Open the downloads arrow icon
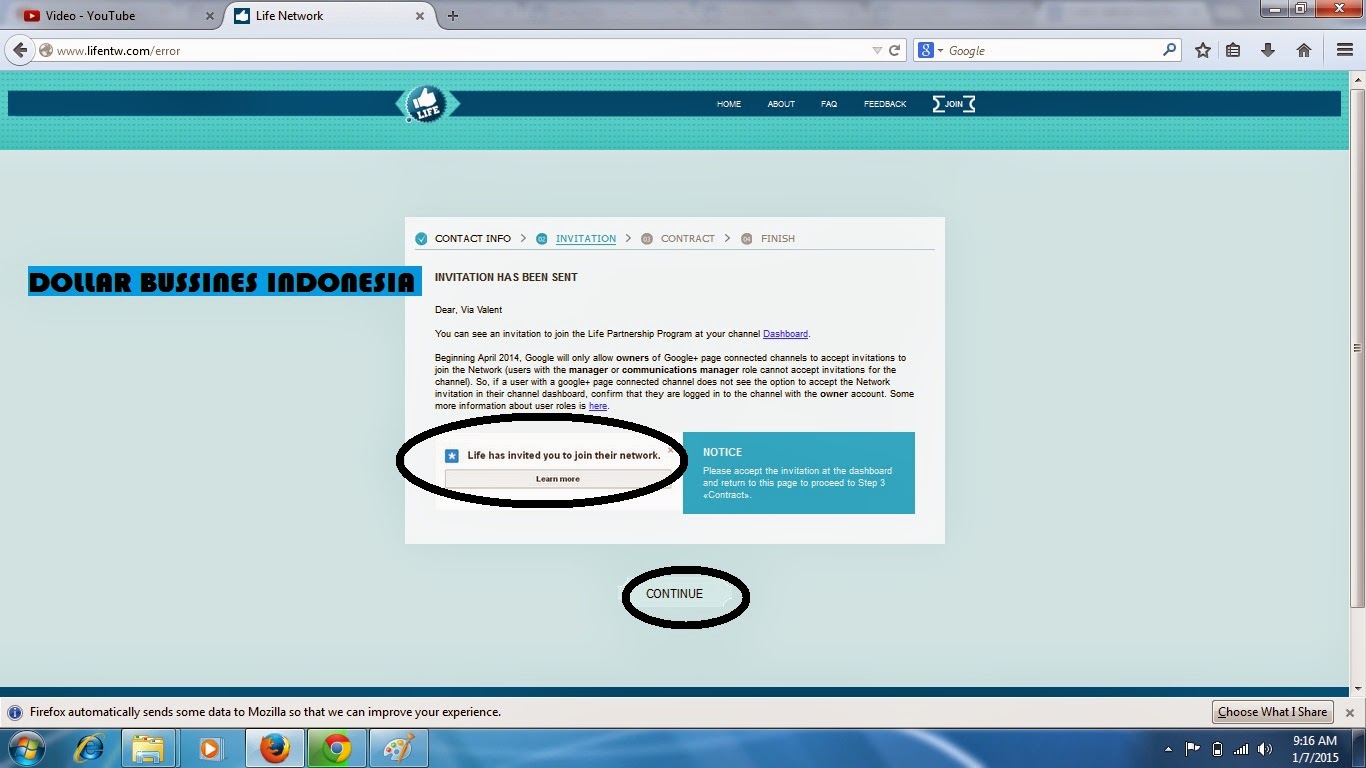1366x768 pixels. (x=1268, y=50)
